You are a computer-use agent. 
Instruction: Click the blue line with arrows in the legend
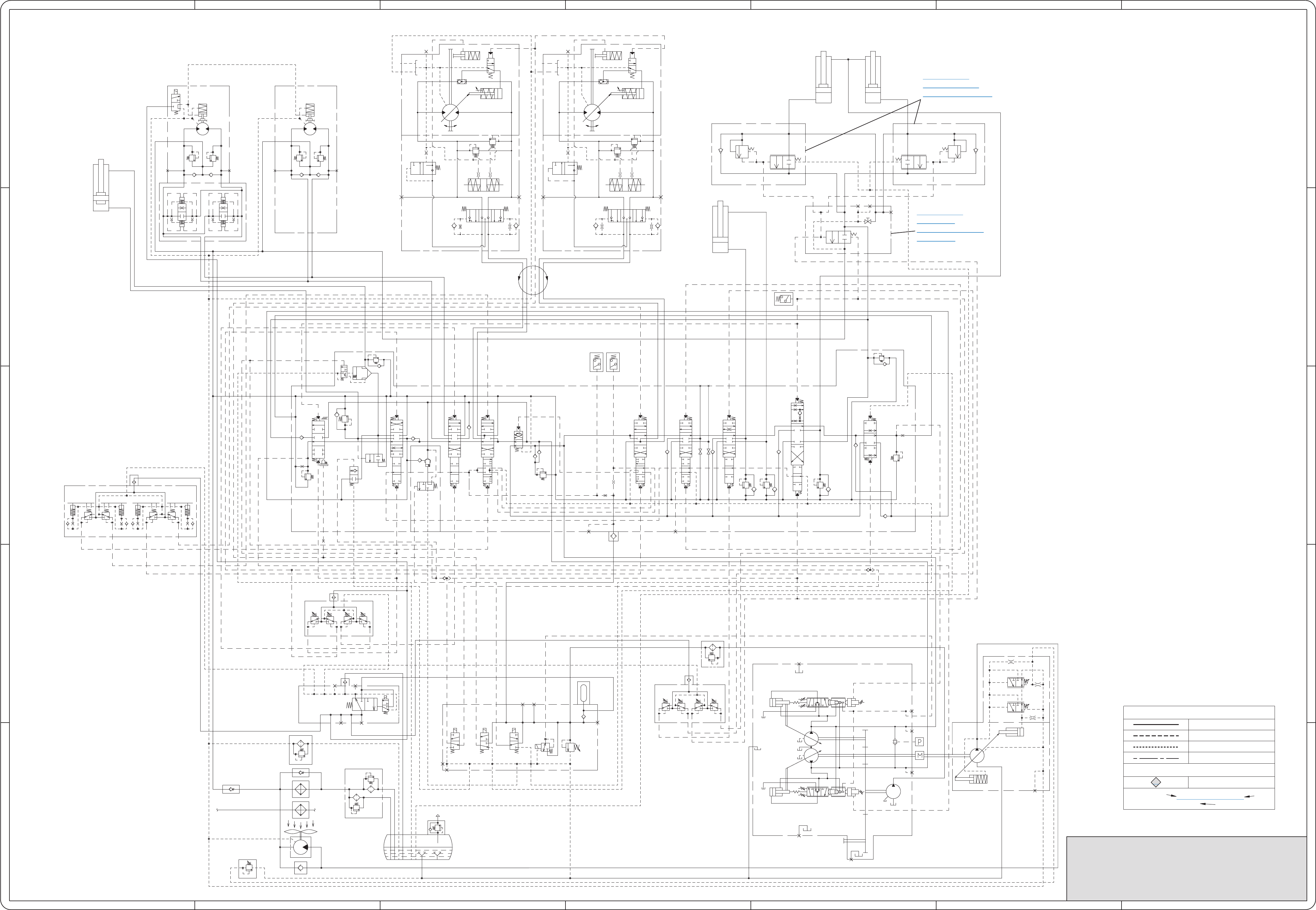pyautogui.click(x=1209, y=799)
